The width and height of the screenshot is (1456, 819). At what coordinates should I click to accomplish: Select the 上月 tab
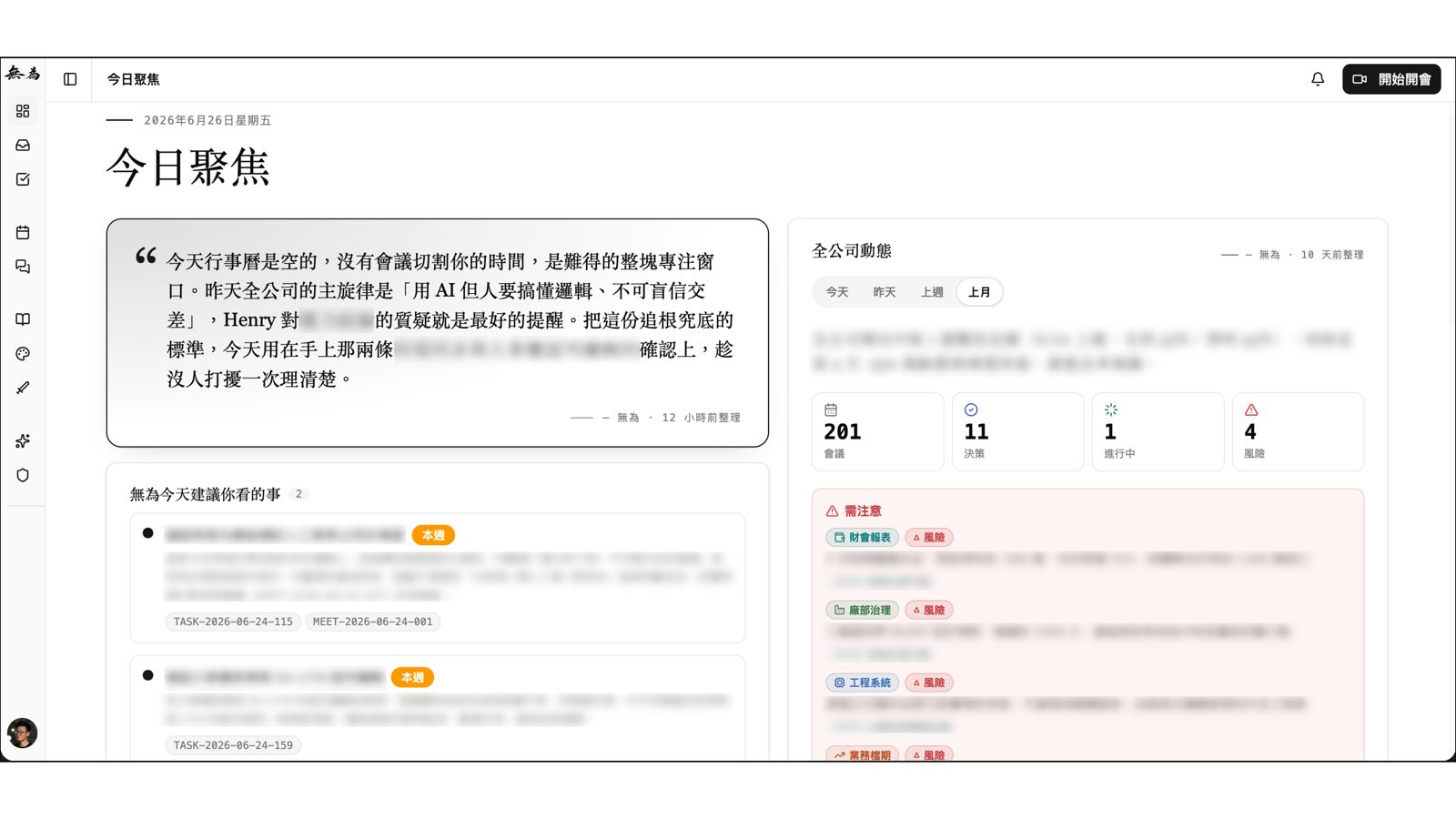pos(979,292)
